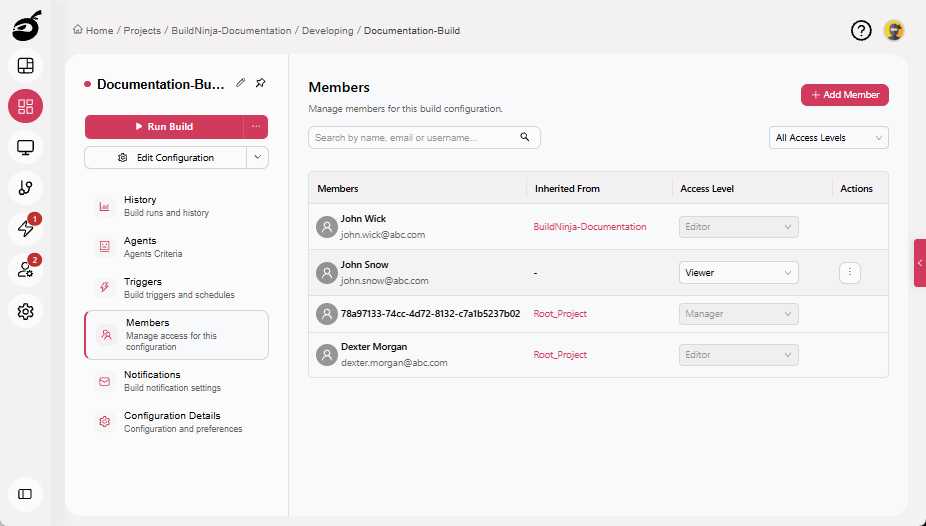926x526 pixels.
Task: Follow Root_Project link for member 78a97133
Action: [x=560, y=313]
